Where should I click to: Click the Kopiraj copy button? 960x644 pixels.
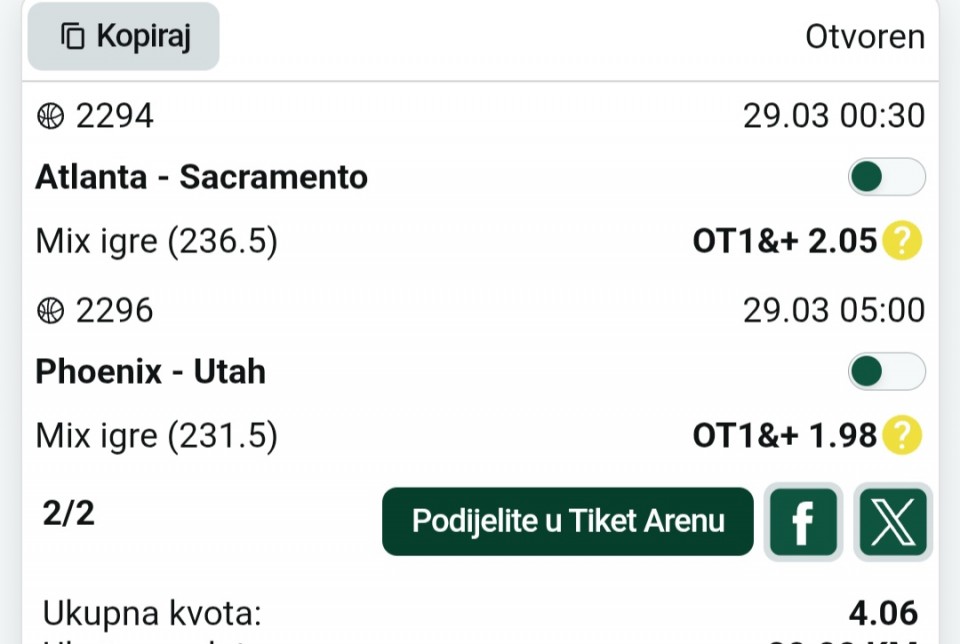tap(124, 37)
